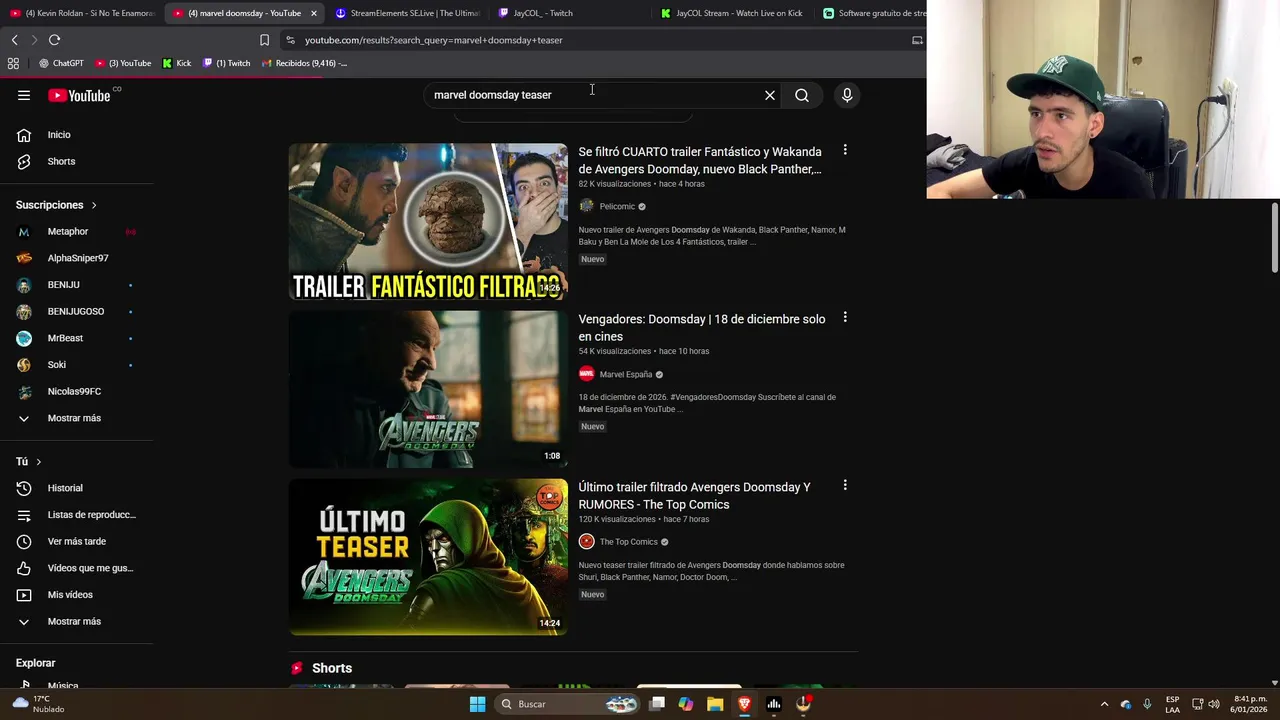Viewport: 1280px width, 720px height.
Task: Bookmark this page with the bookmark icon
Action: (264, 40)
